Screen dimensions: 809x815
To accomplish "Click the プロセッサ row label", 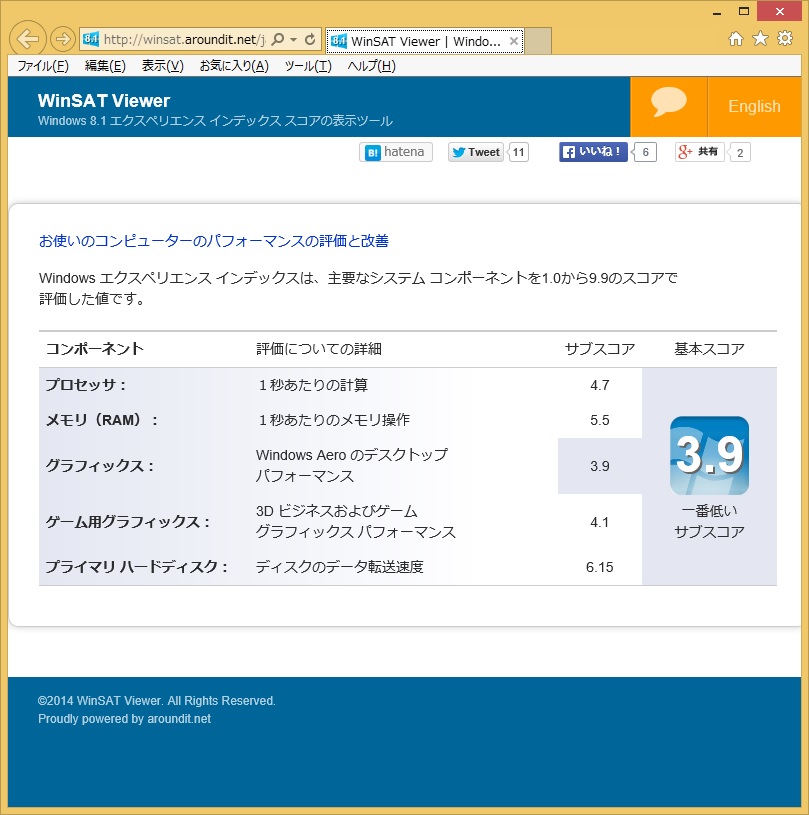I will [86, 385].
